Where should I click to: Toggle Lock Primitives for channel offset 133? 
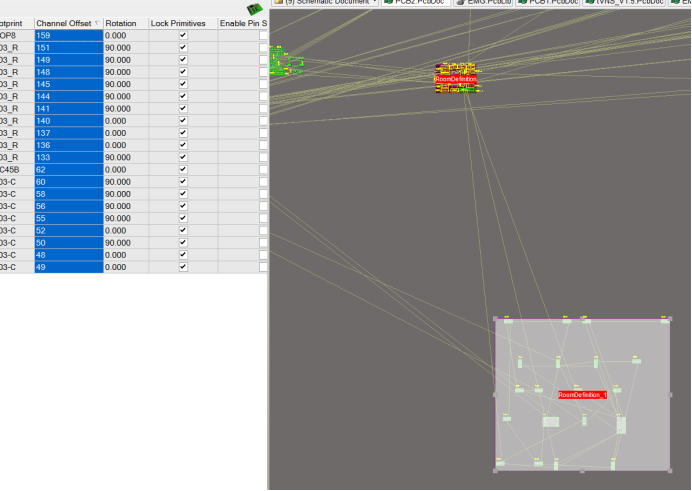[183, 157]
